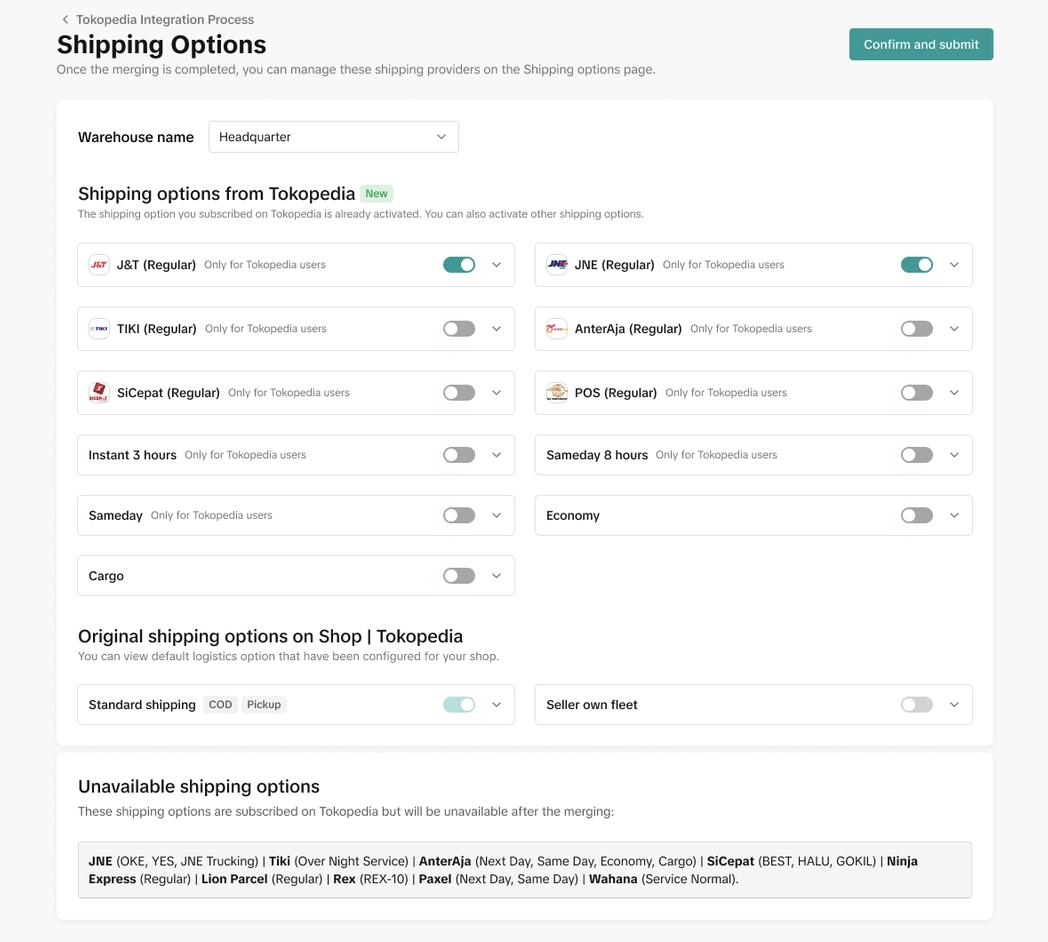This screenshot has width=1048, height=942.
Task: Go back to Tokopedia Integration Process
Action: point(164,20)
